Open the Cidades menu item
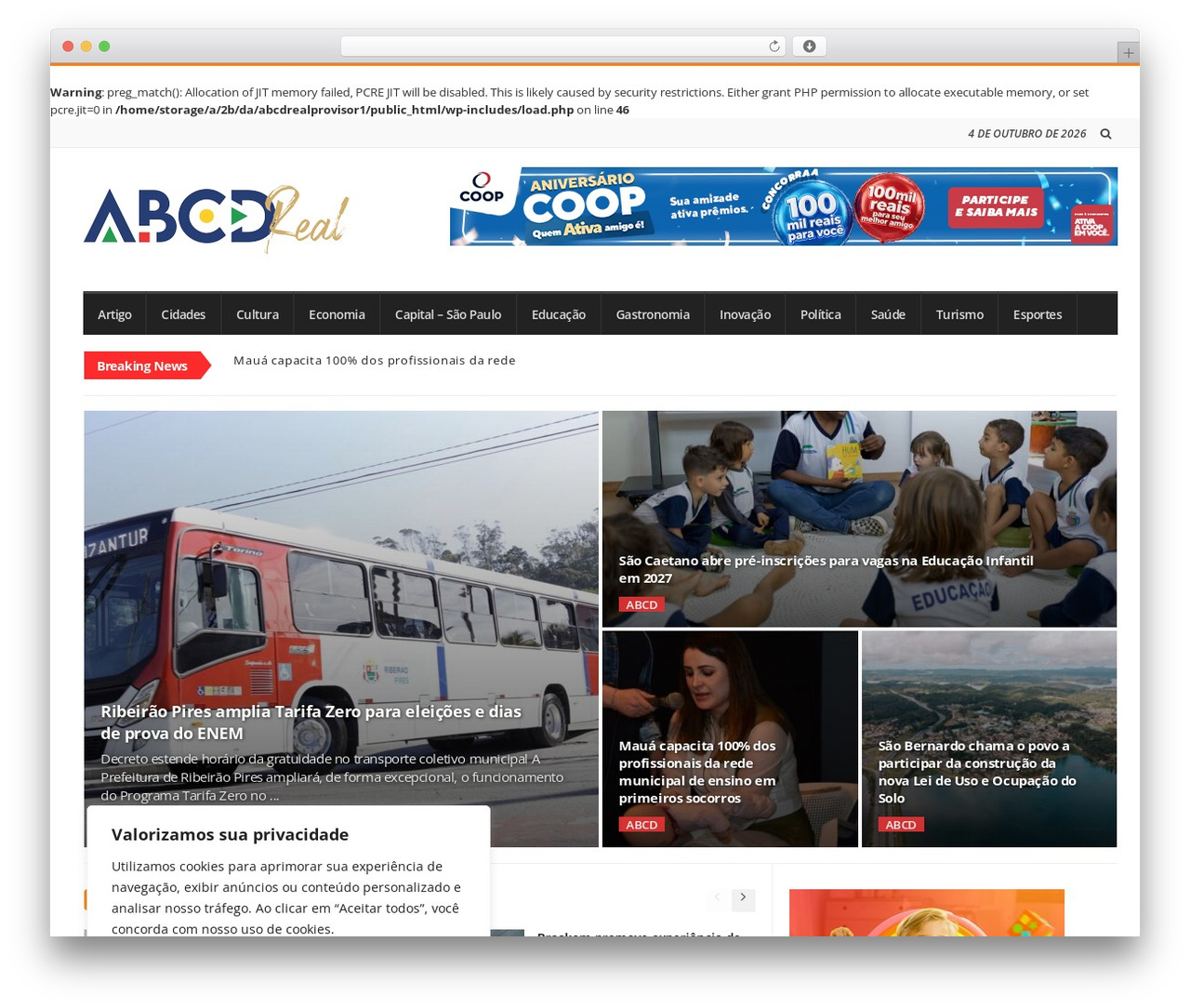The width and height of the screenshot is (1190, 1008). (183, 314)
